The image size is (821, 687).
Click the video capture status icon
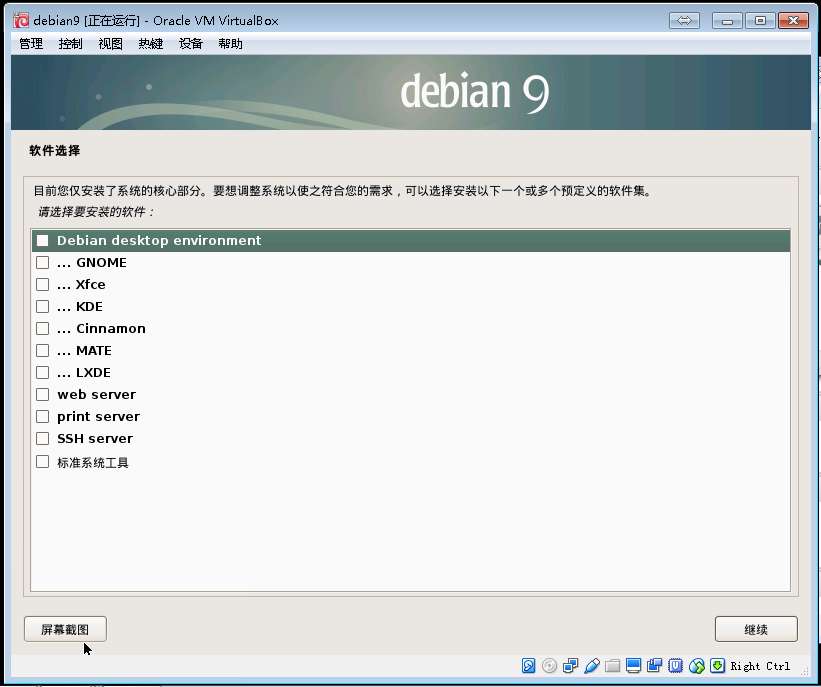click(x=654, y=666)
